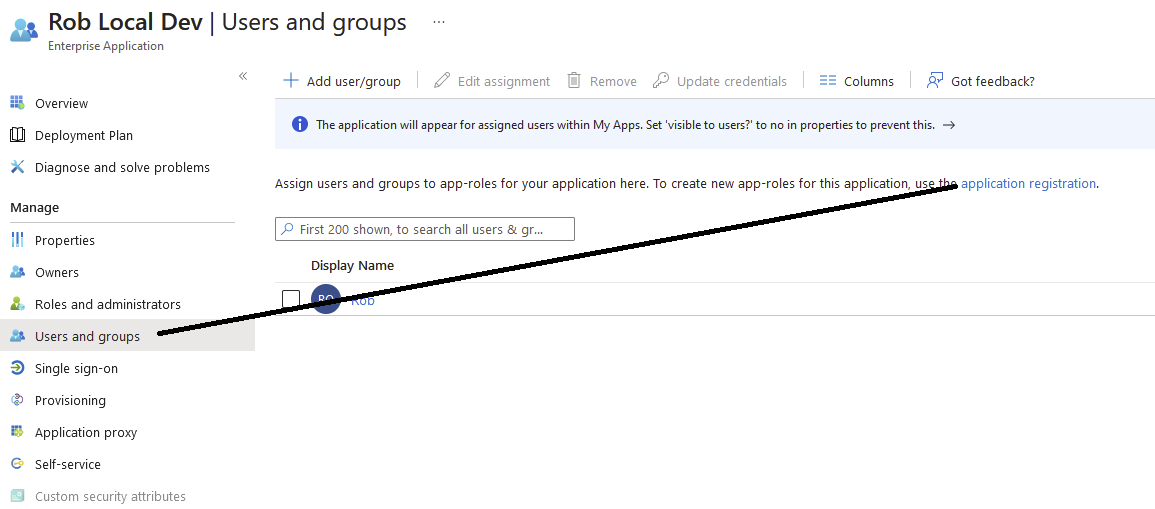Image resolution: width=1155 pixels, height=509 pixels.
Task: Click the My Apps visibility info banner text
Action: click(x=625, y=125)
